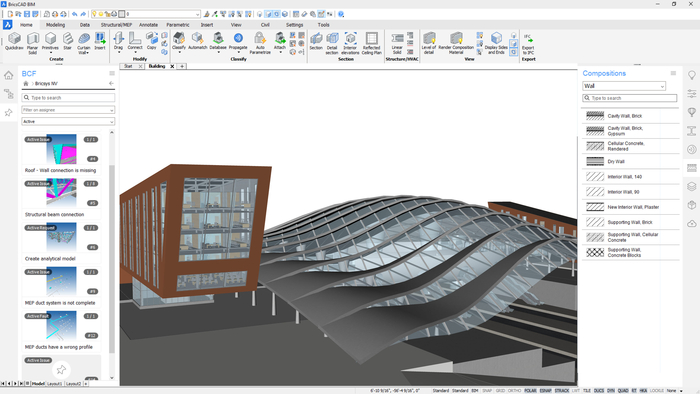700x394 pixels.
Task: Click the Export to IFC icon
Action: [x=528, y=43]
